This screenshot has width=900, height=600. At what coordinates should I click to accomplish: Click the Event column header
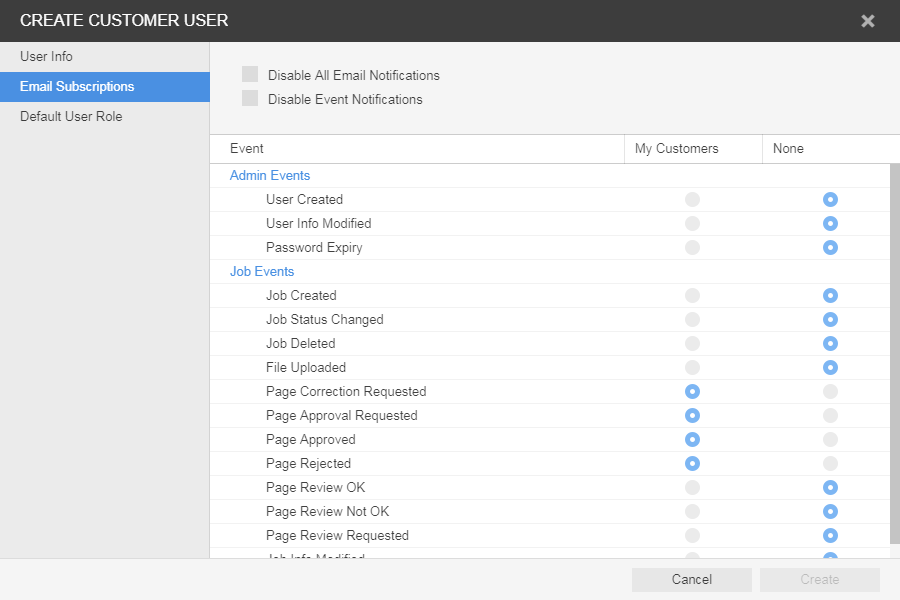247,149
